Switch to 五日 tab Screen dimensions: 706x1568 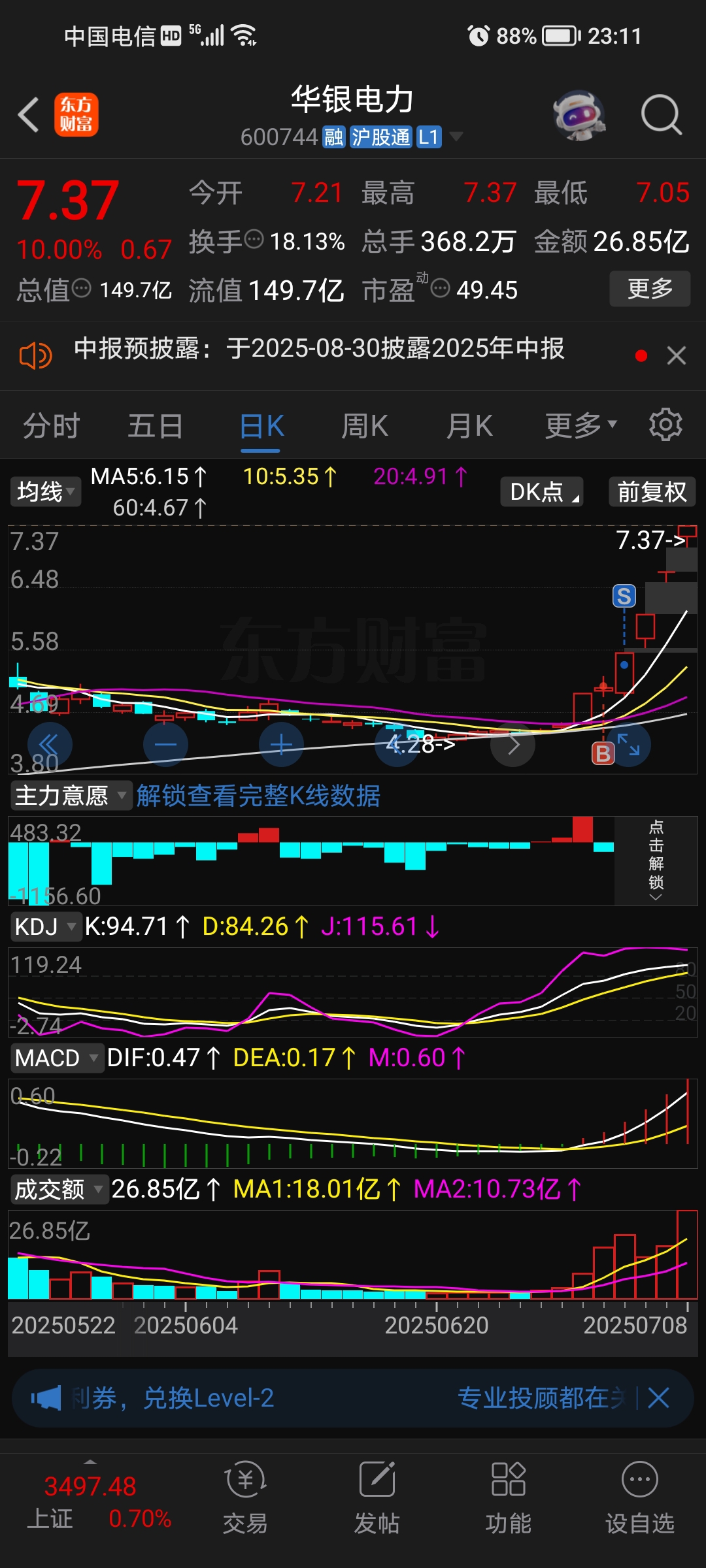(x=155, y=426)
